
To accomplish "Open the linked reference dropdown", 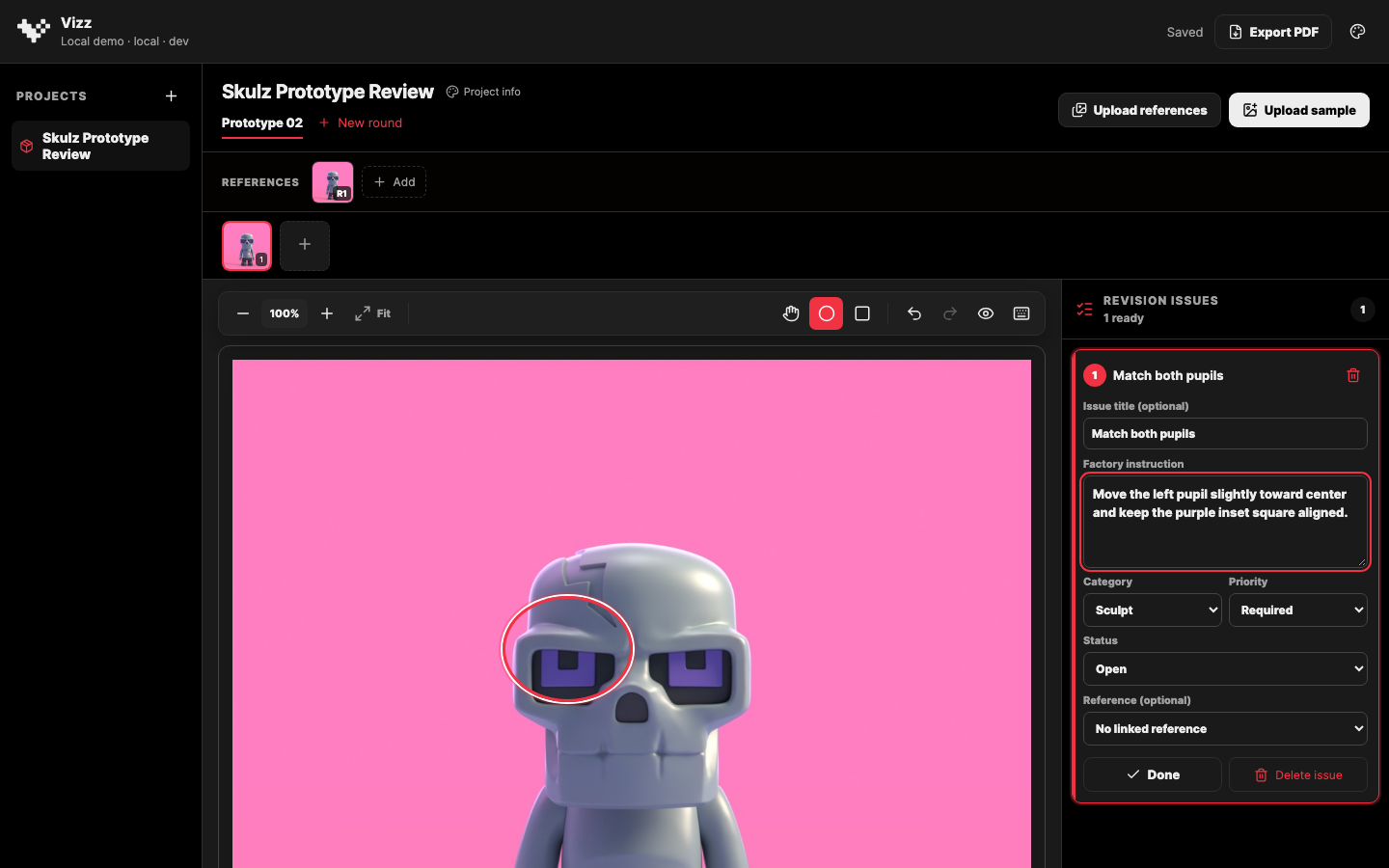I will coord(1225,729).
